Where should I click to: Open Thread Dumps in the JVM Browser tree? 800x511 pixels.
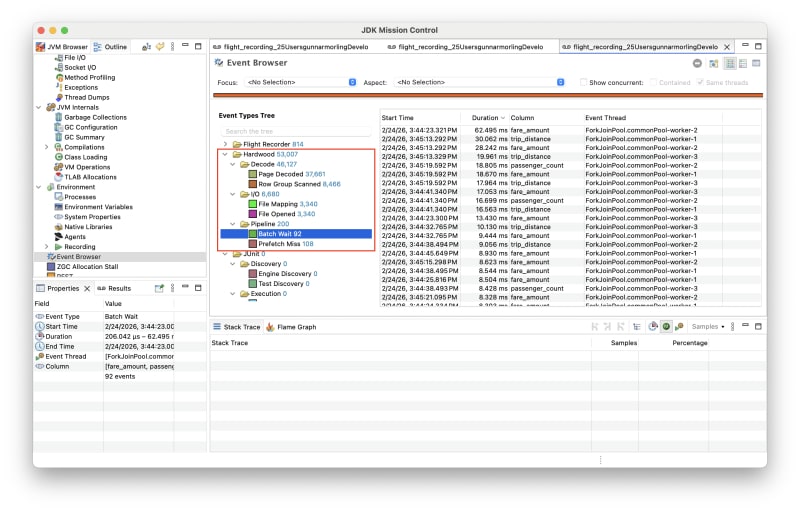tap(88, 97)
